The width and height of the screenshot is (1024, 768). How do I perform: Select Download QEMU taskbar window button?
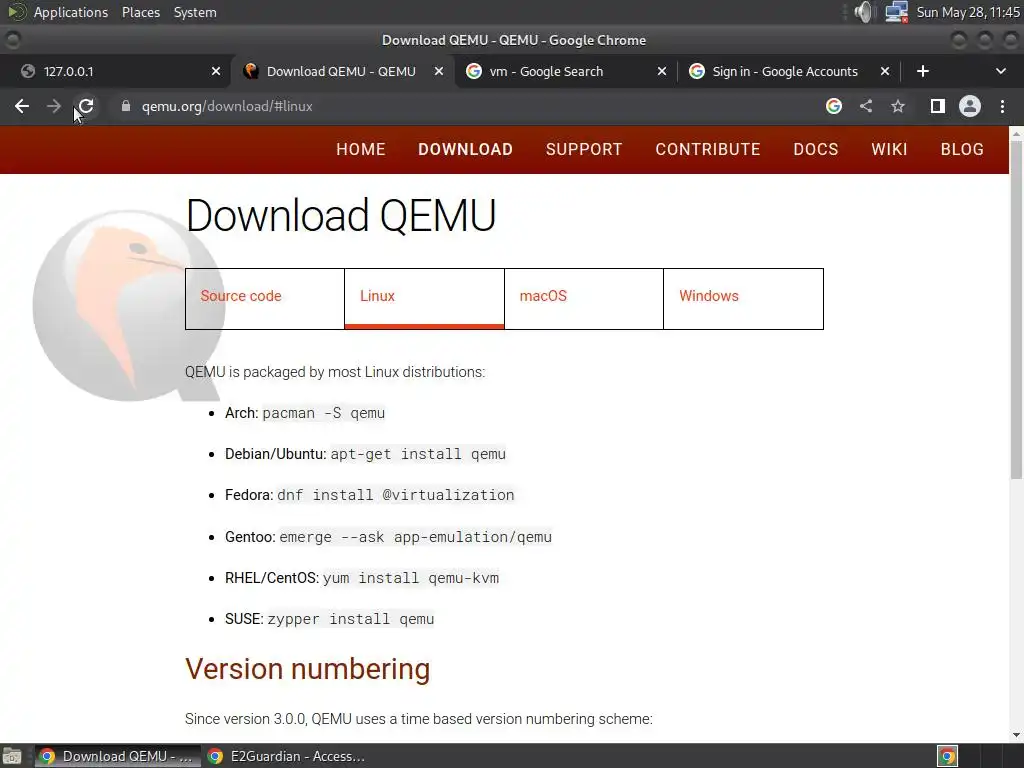click(x=118, y=756)
